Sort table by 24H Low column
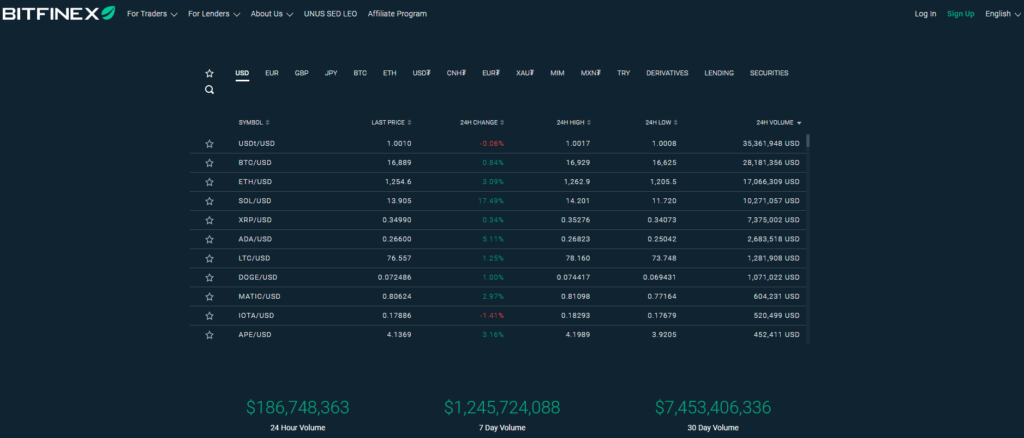The image size is (1024, 438). pyautogui.click(x=662, y=123)
